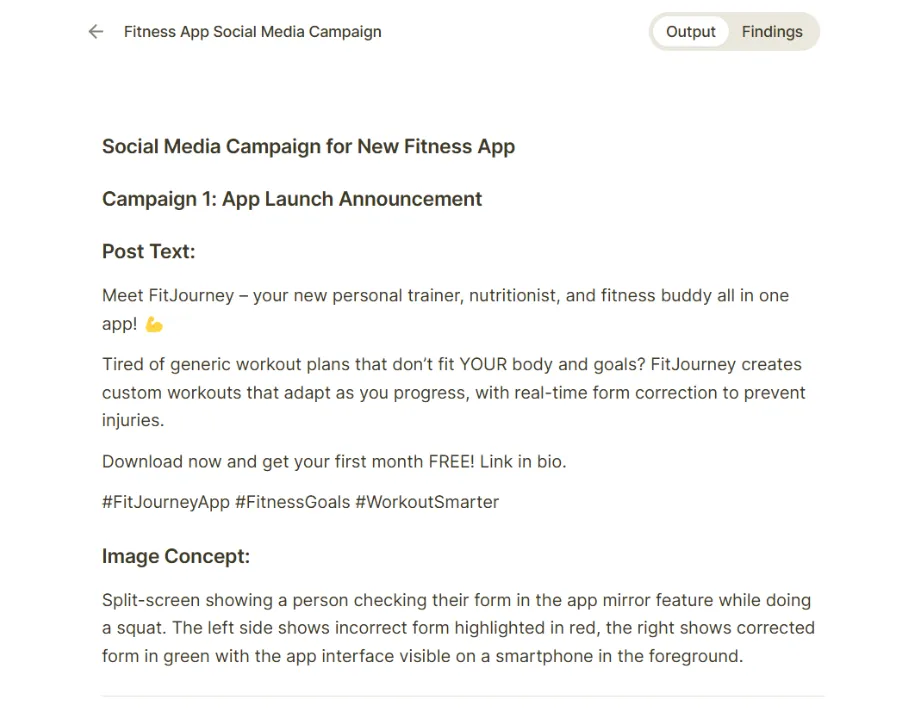This screenshot has width=900, height=714.
Task: Click the #FitnessGoals hashtag
Action: [x=292, y=502]
